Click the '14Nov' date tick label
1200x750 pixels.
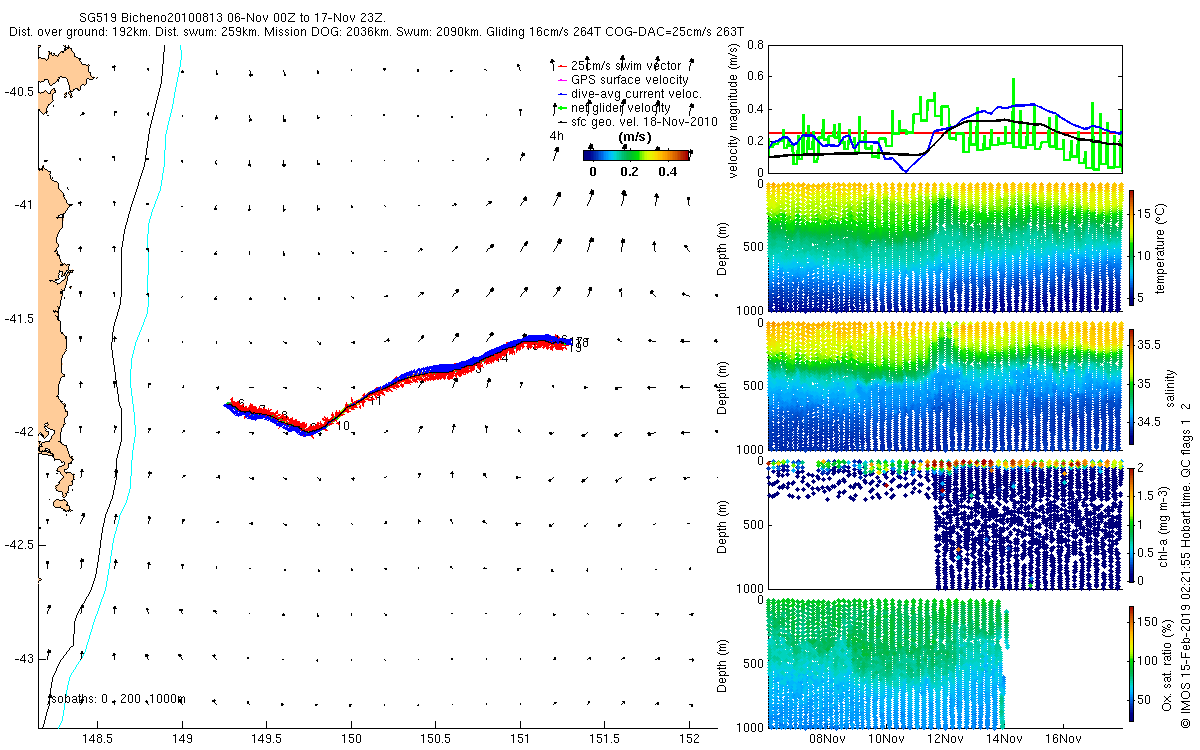click(x=1004, y=739)
